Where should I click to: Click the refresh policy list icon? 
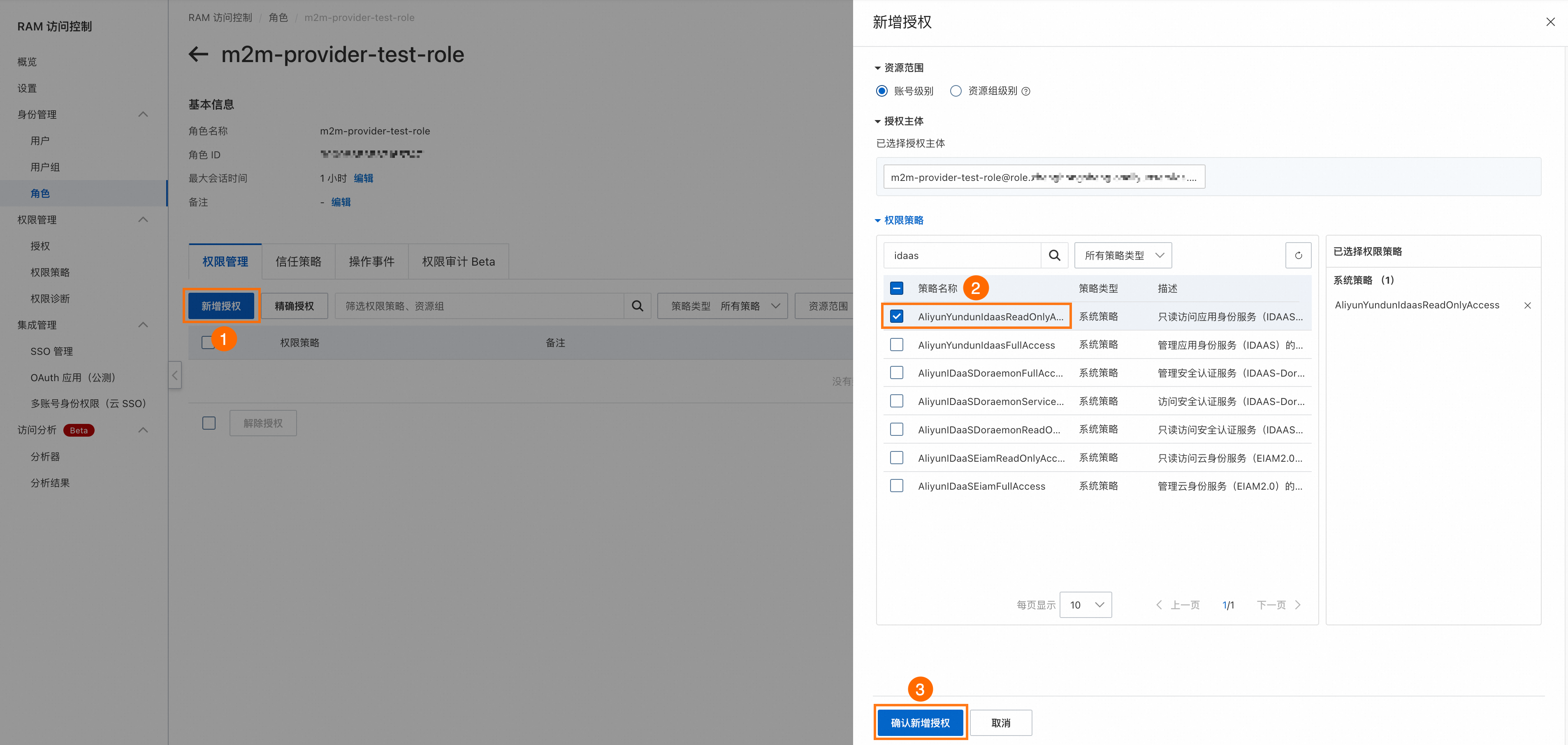click(1298, 256)
